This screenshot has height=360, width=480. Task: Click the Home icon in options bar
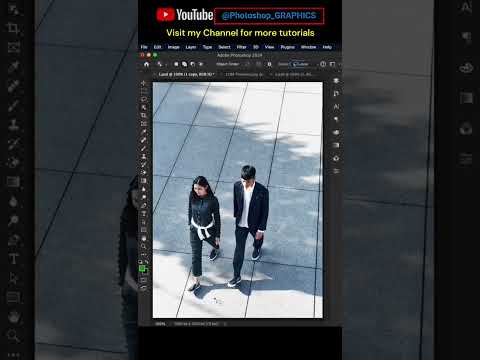point(146,64)
